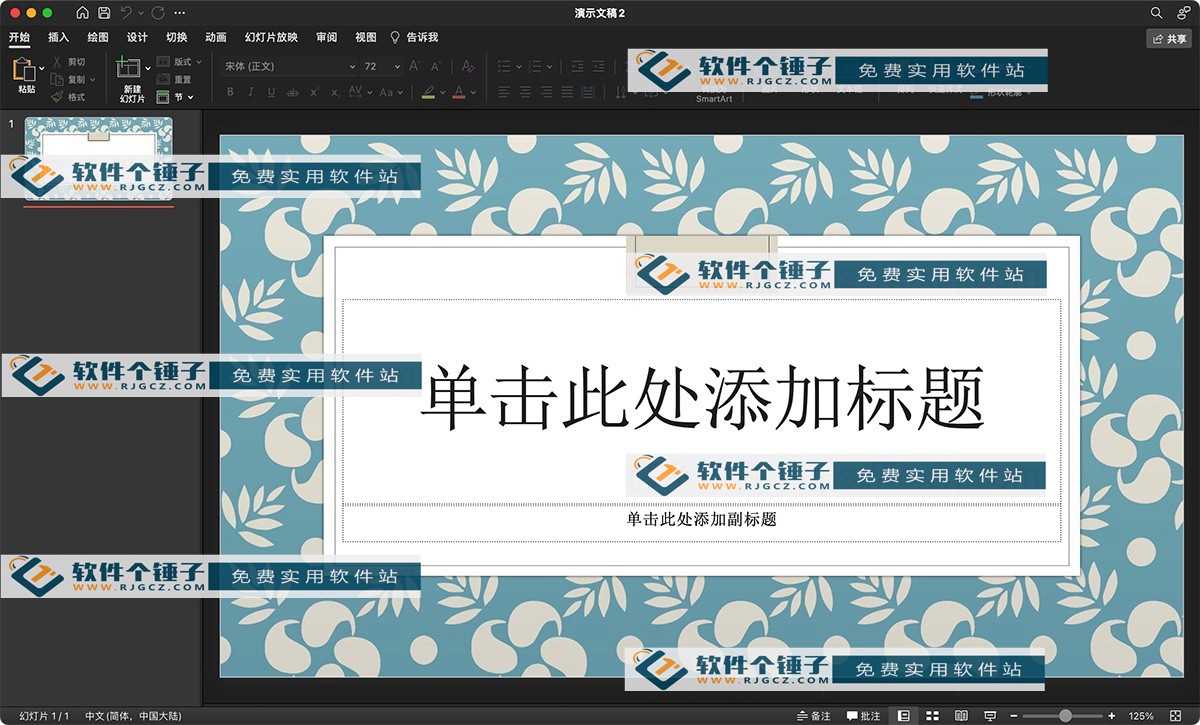Redo using the circular arrow icon
The width and height of the screenshot is (1200, 725).
click(x=158, y=13)
